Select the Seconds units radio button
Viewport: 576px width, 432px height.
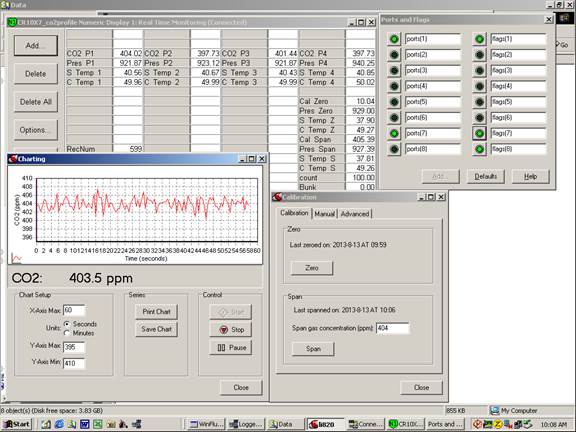tap(67, 324)
